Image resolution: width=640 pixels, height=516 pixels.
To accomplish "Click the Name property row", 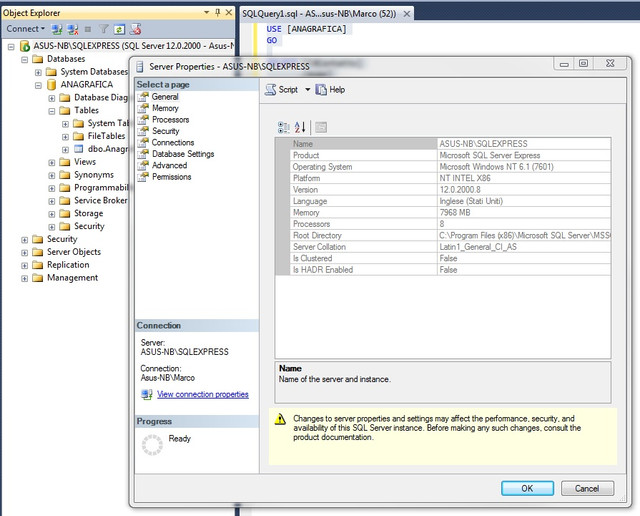I will click(443, 144).
